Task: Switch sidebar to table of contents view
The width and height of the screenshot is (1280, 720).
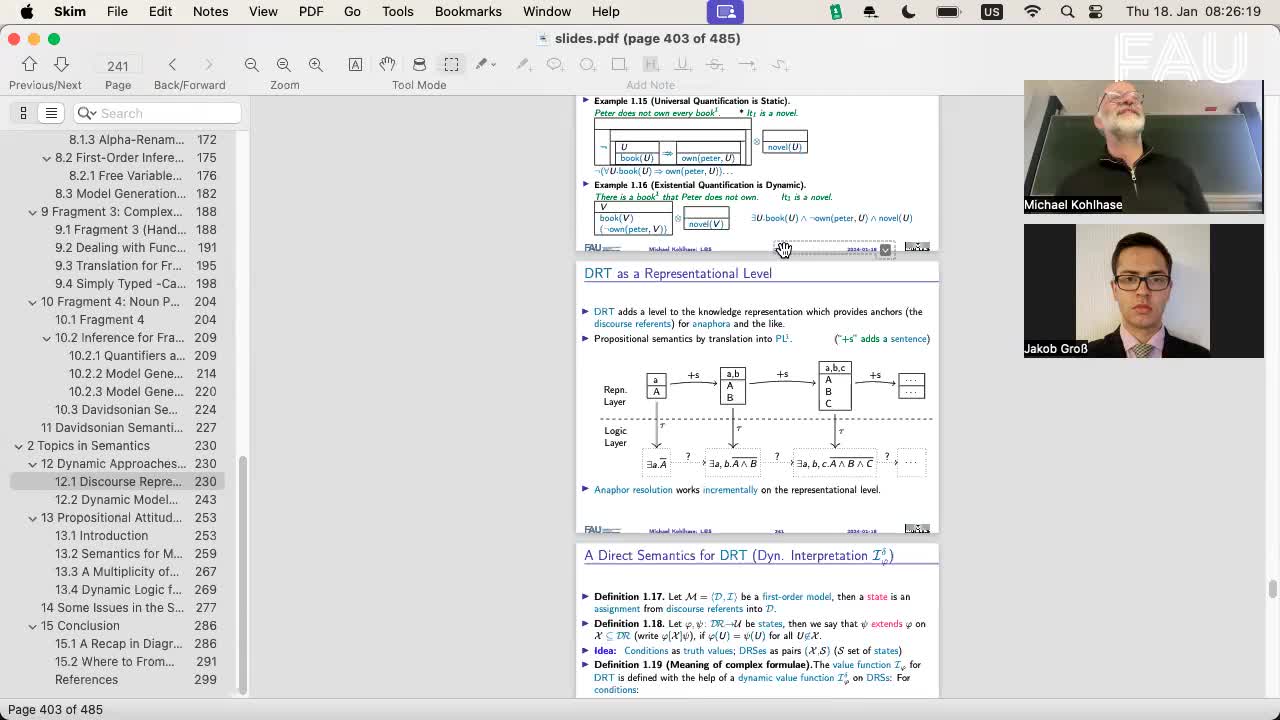Action: (51, 113)
